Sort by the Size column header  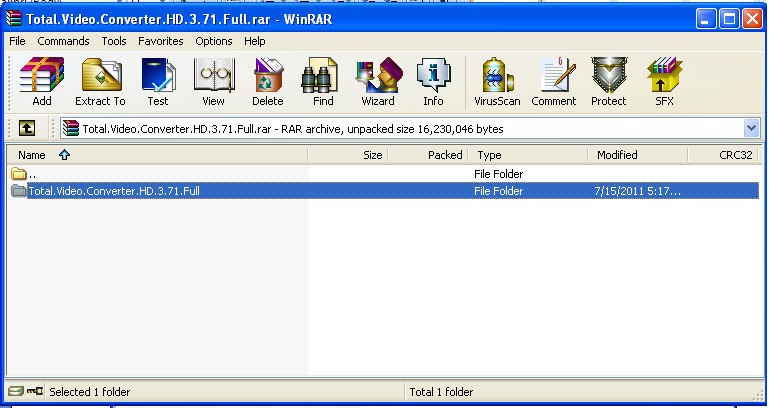click(x=348, y=155)
